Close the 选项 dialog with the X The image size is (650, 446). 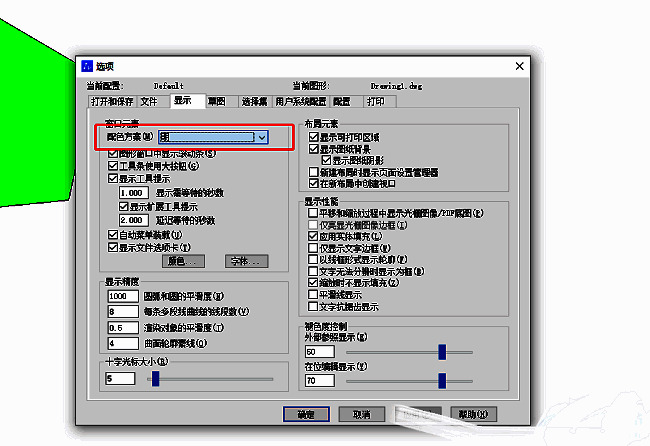click(x=518, y=65)
